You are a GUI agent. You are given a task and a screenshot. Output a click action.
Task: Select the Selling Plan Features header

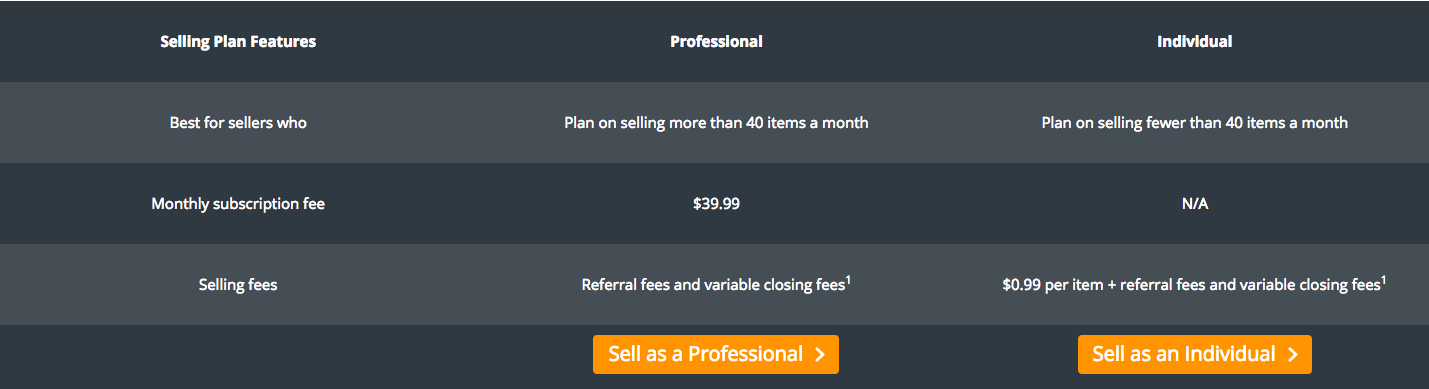[238, 42]
